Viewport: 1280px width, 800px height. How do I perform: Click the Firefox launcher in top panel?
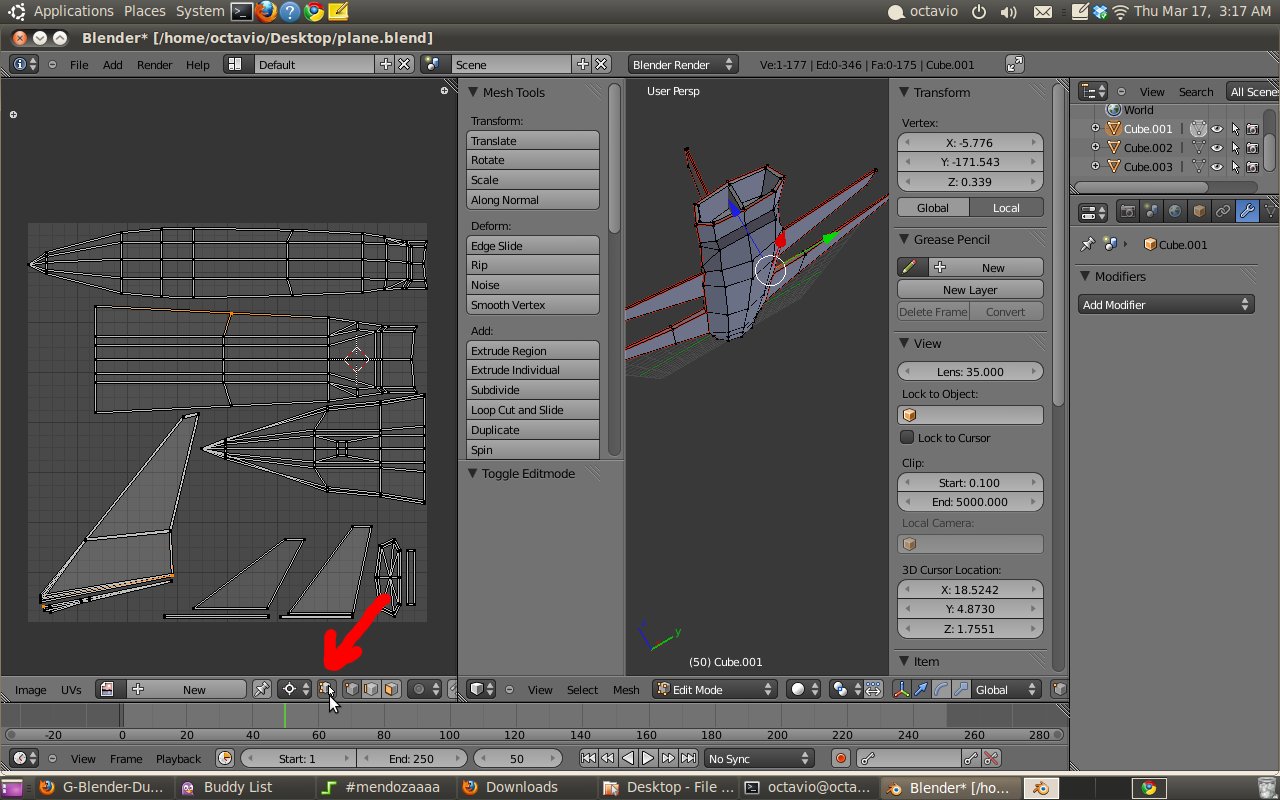click(x=265, y=12)
